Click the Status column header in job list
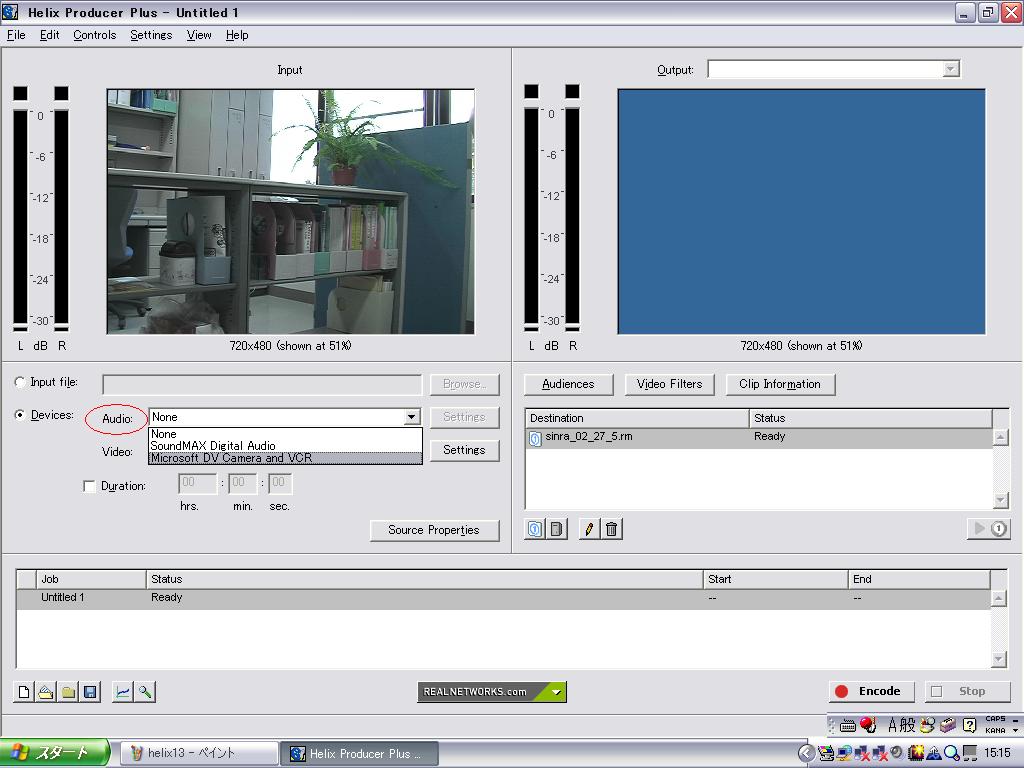1024x768 pixels. (424, 579)
